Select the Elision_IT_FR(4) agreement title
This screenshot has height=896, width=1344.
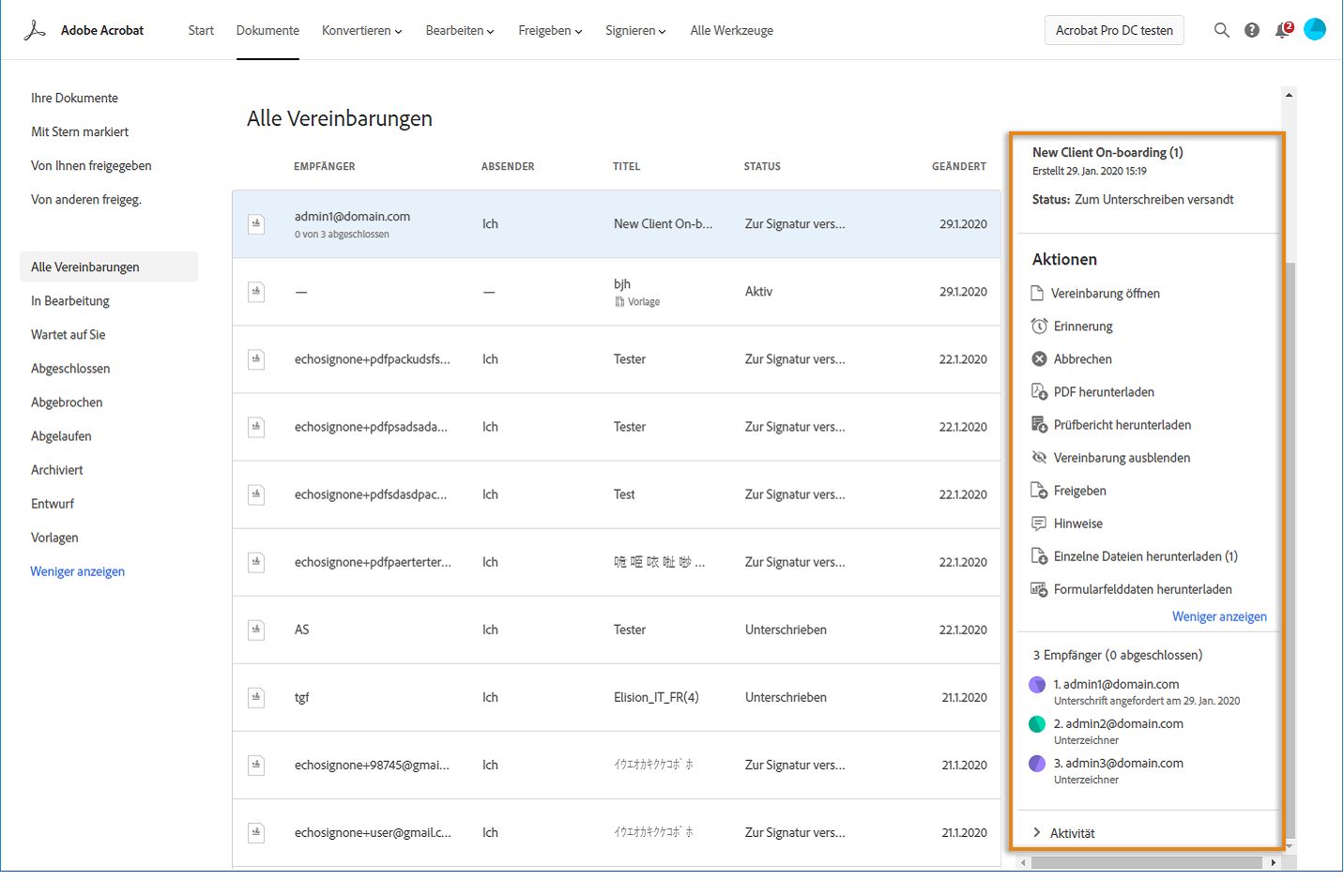point(656,697)
